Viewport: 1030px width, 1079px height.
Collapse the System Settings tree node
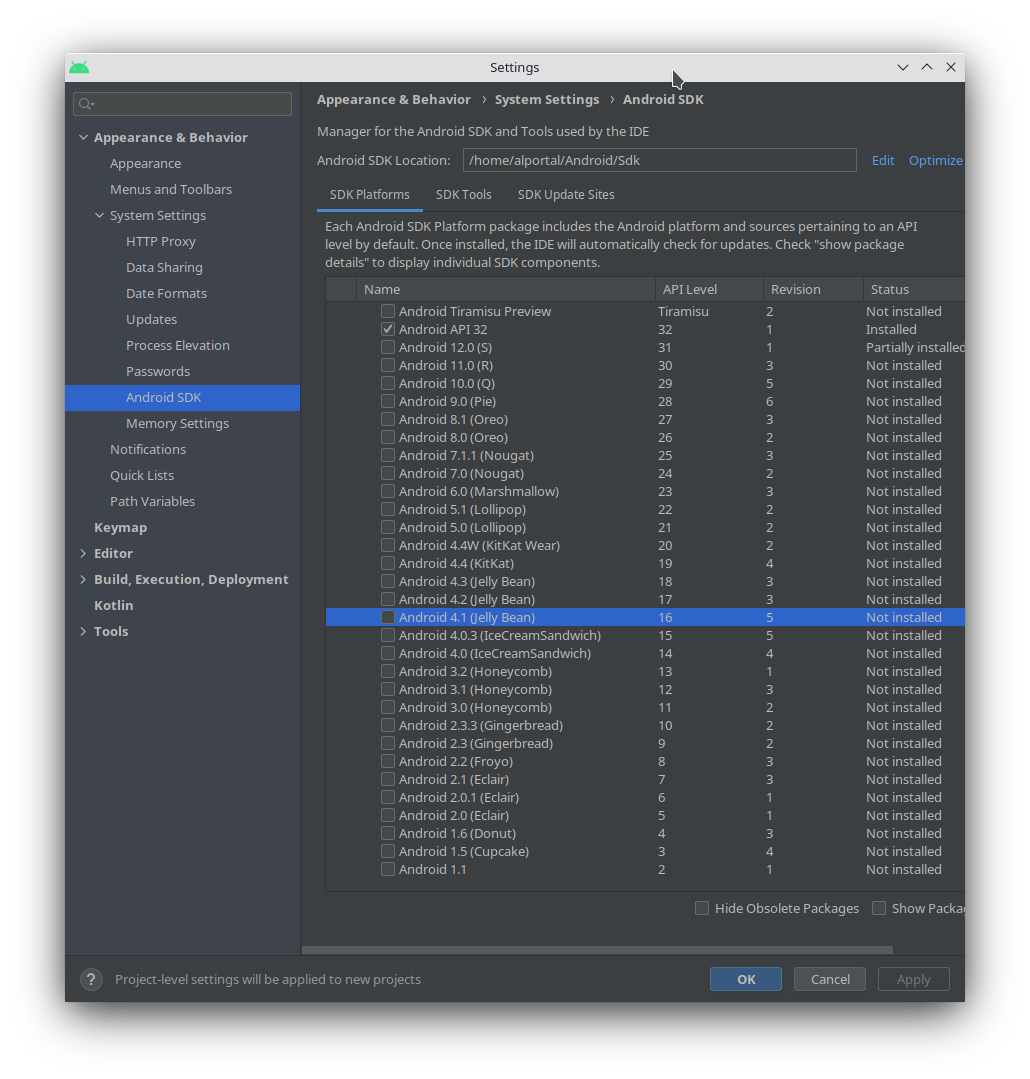point(100,215)
